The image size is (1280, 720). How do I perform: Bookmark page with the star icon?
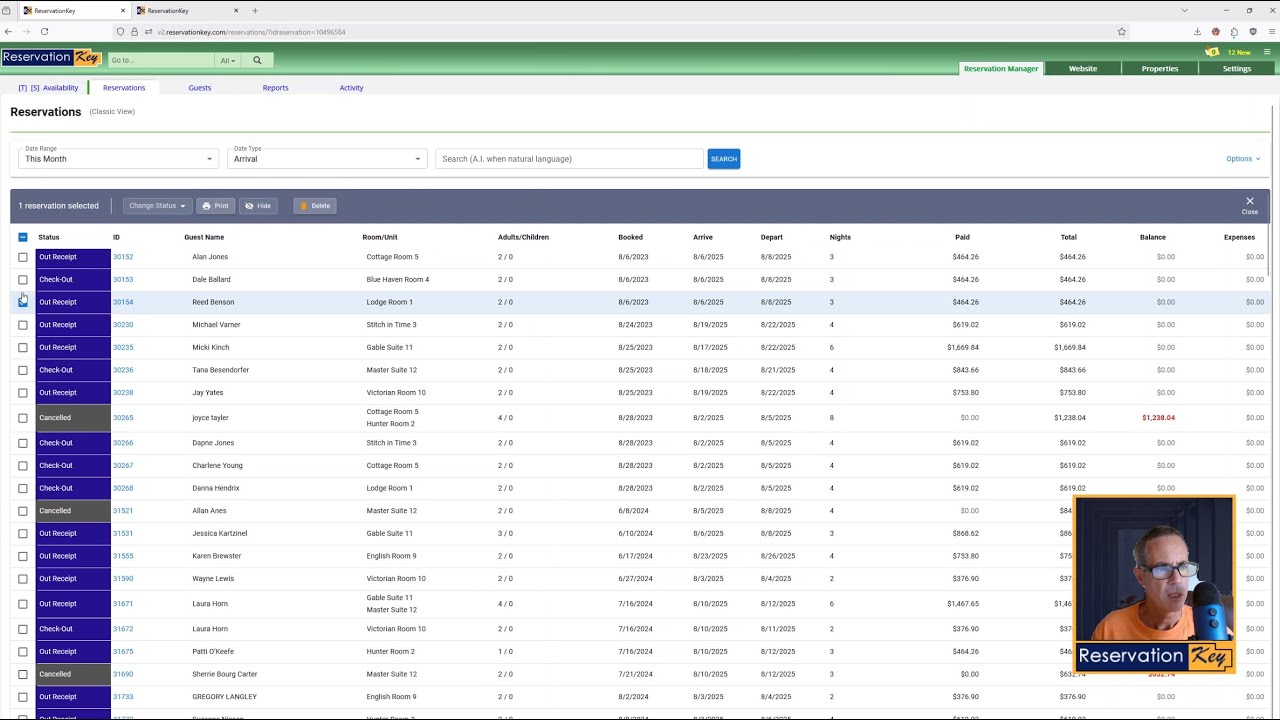1122,32
